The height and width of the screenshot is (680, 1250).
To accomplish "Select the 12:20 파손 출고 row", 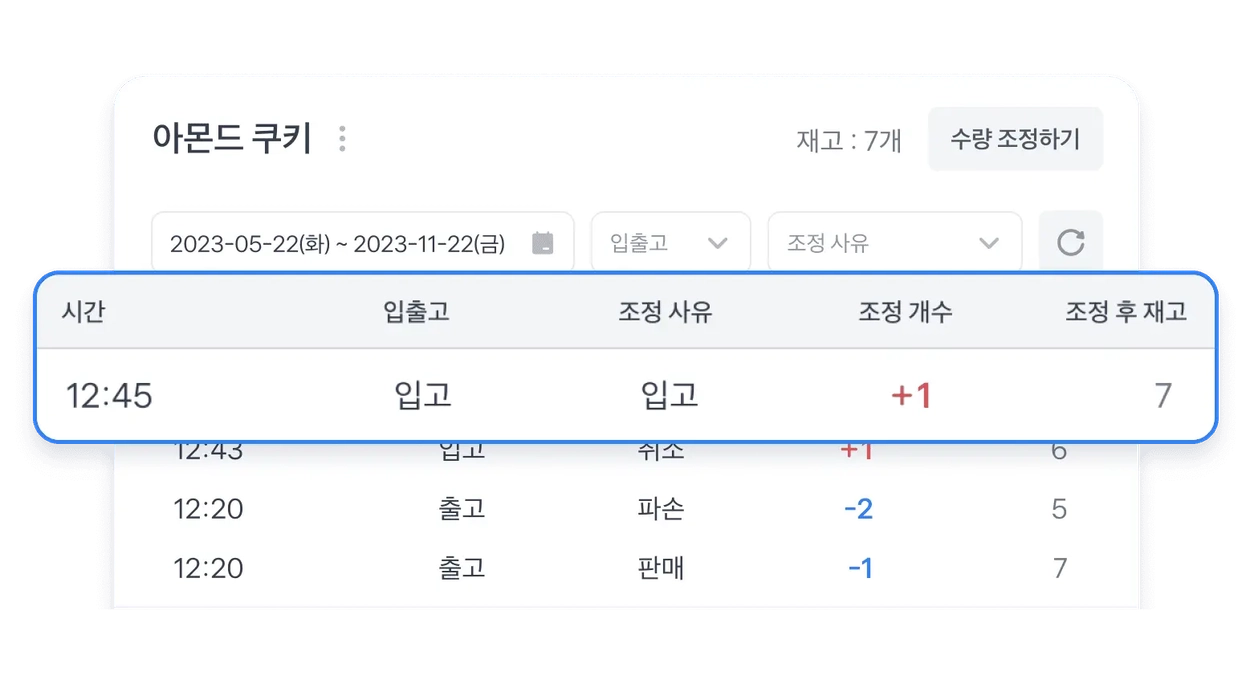I will point(626,509).
